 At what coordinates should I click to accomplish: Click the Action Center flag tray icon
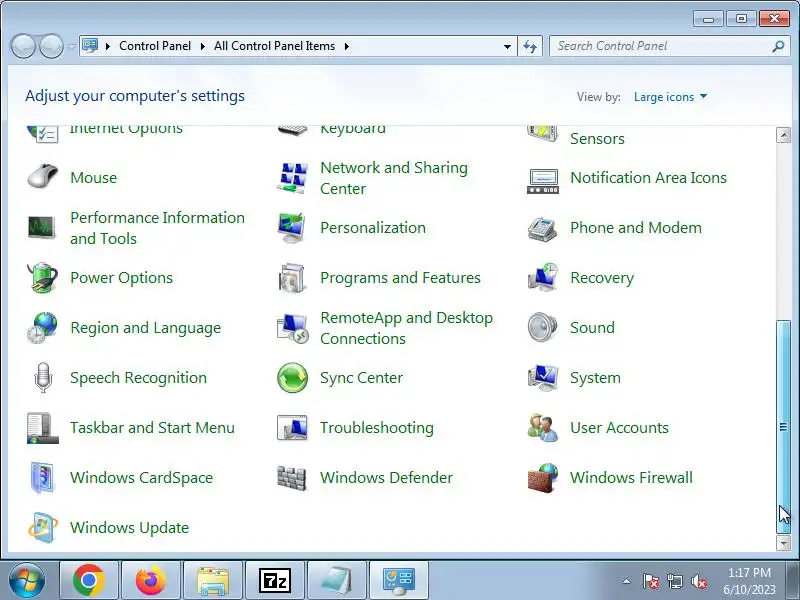[651, 581]
